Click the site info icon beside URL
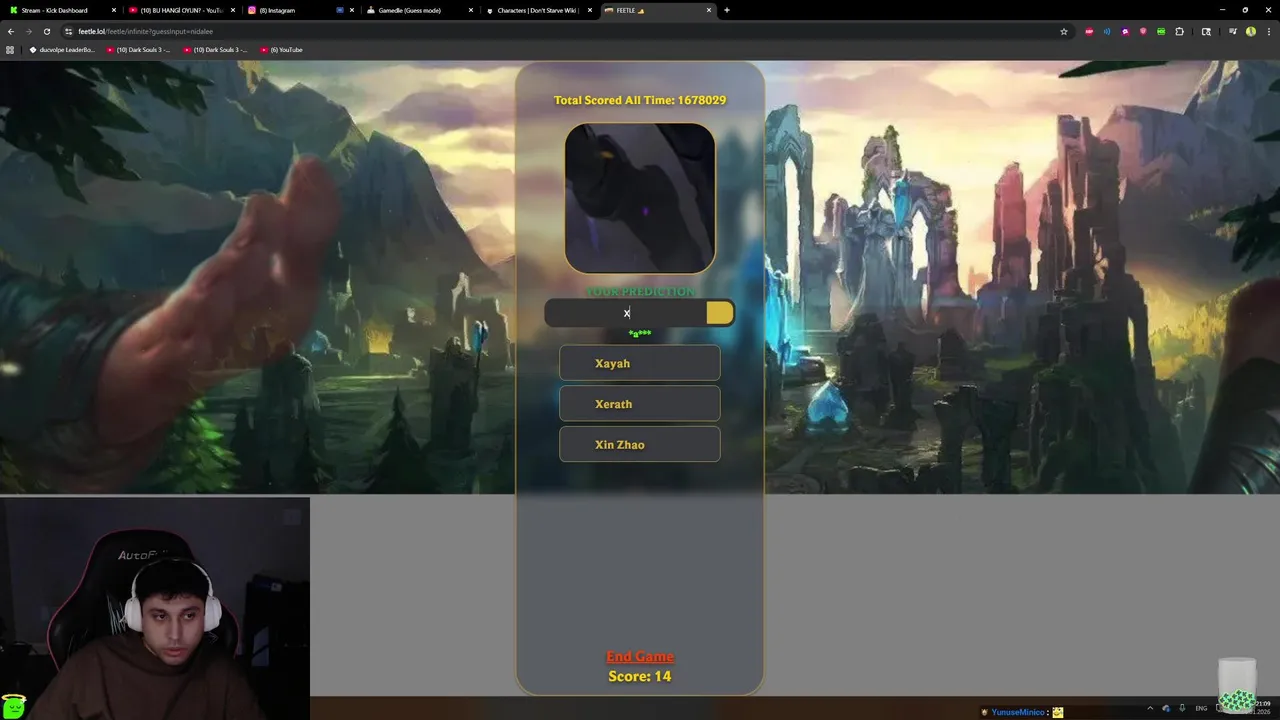Image resolution: width=1280 pixels, height=720 pixels. (69, 31)
